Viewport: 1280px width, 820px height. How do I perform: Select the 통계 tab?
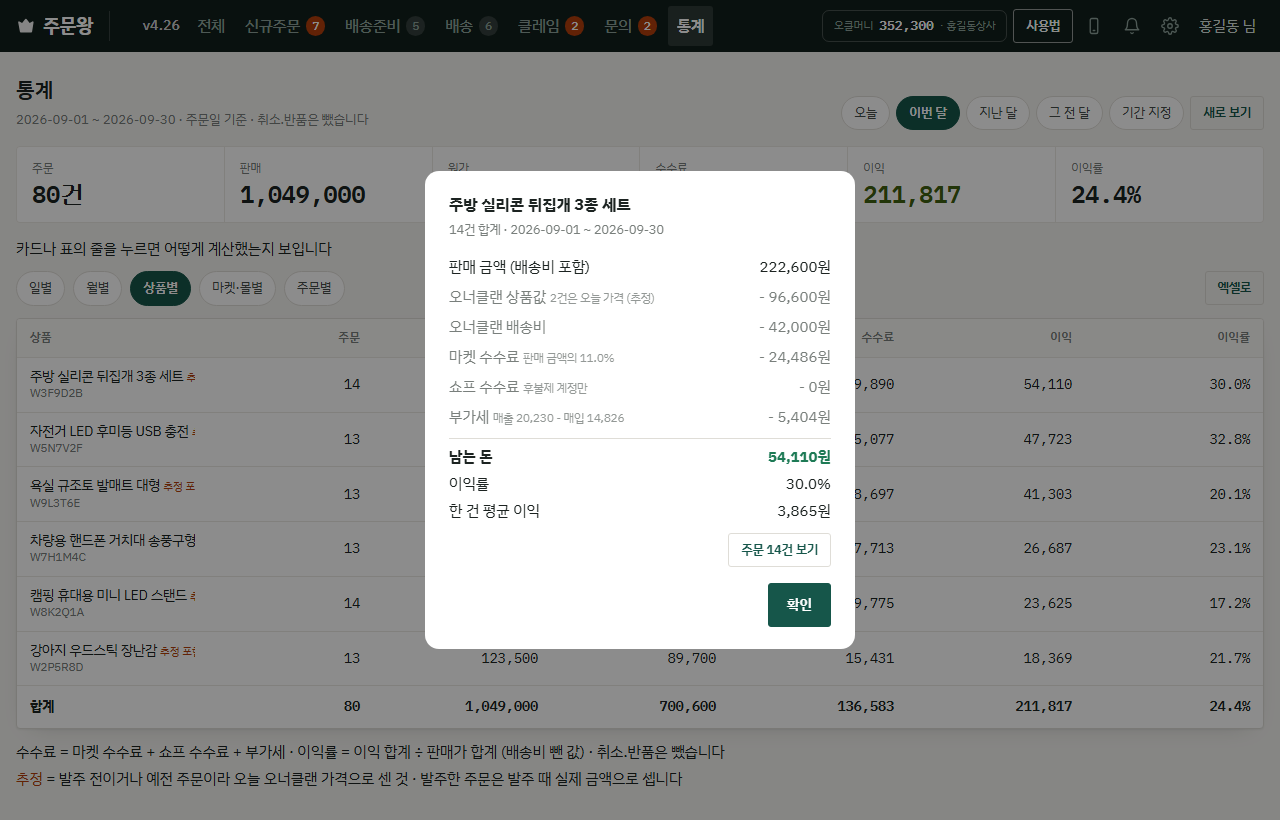pyautogui.click(x=690, y=26)
